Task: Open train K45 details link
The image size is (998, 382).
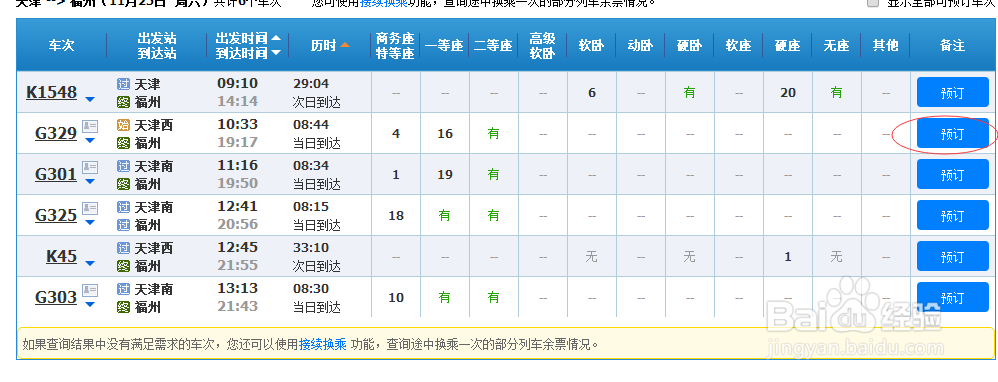Action: coord(62,257)
